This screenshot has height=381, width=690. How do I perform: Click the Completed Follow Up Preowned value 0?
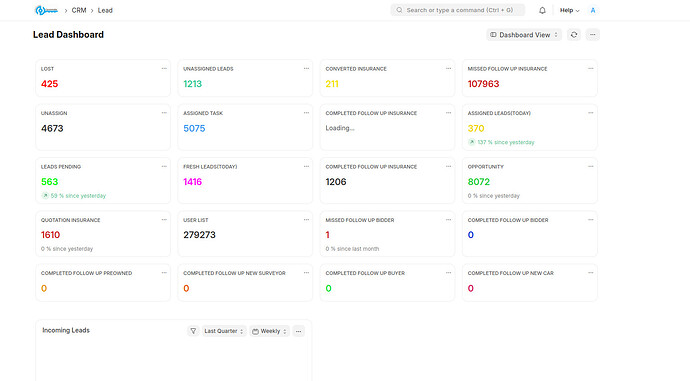[x=44, y=289]
